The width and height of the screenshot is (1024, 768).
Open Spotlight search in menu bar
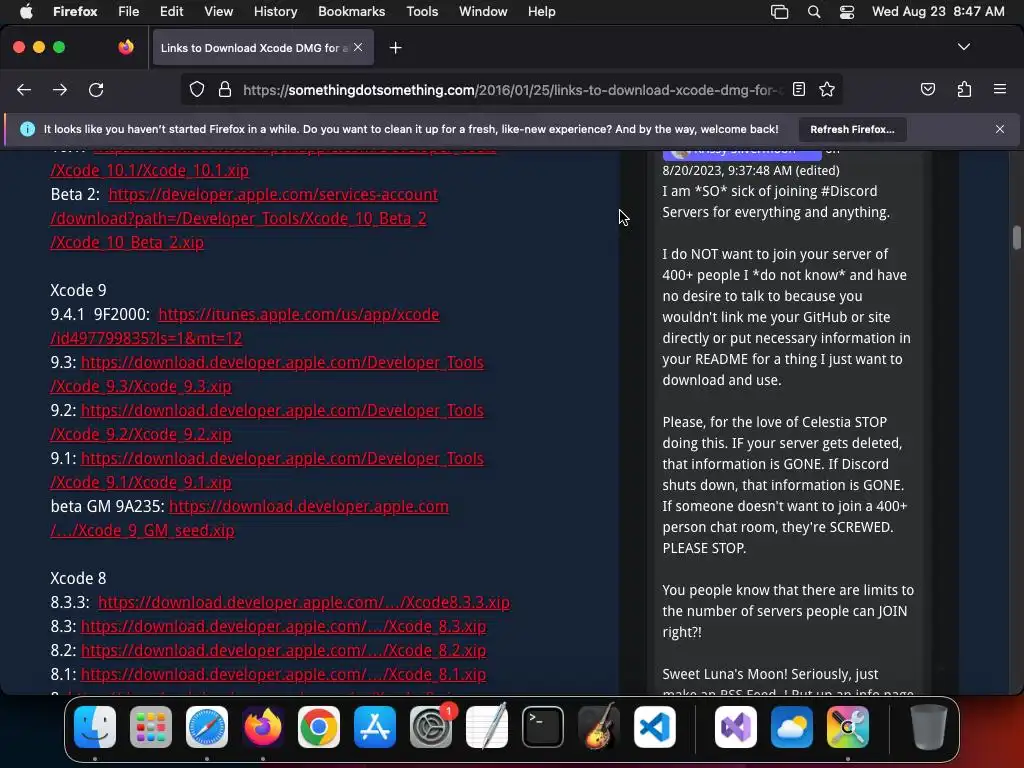click(814, 12)
